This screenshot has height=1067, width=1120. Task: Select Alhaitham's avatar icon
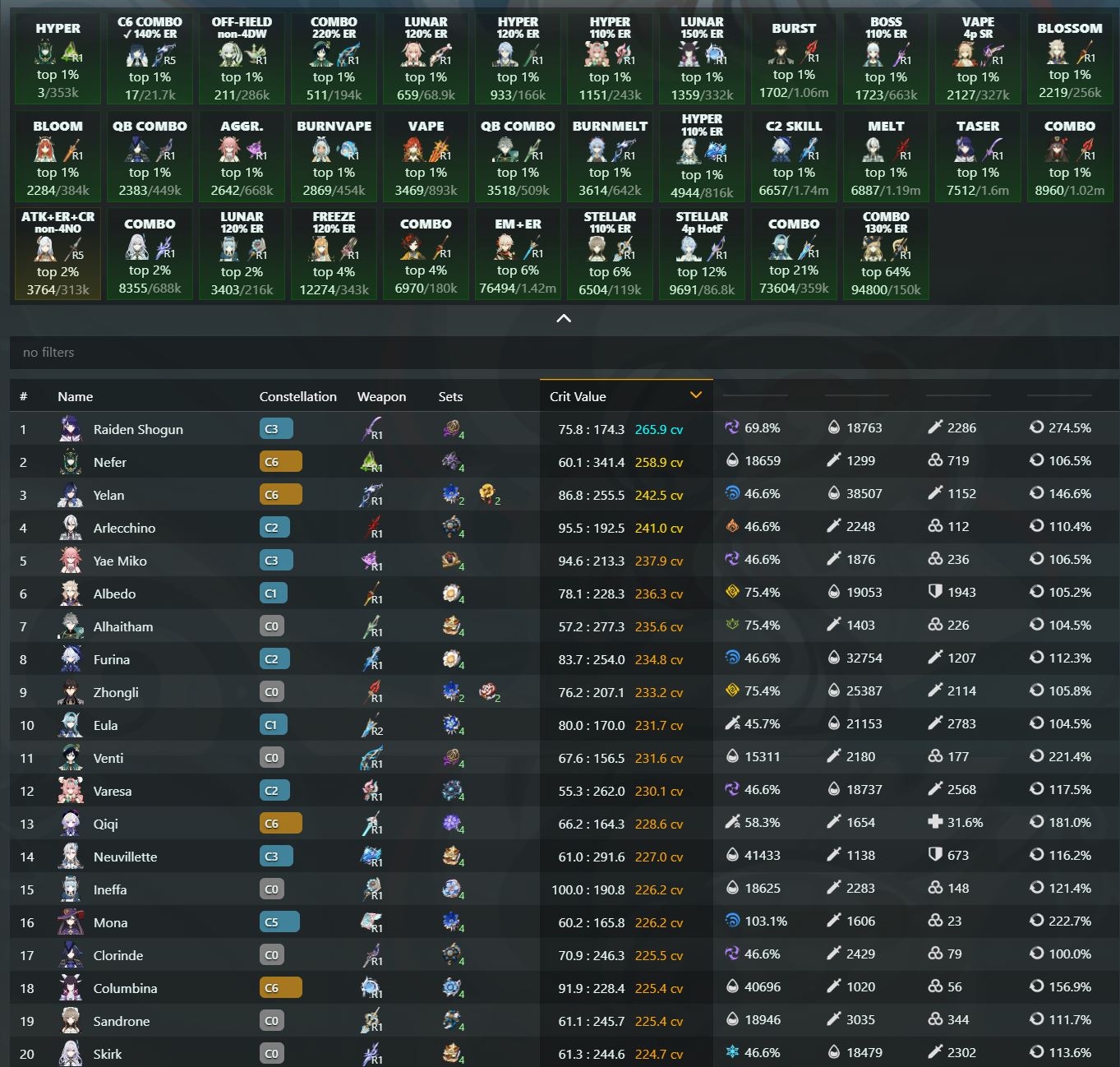pos(71,626)
